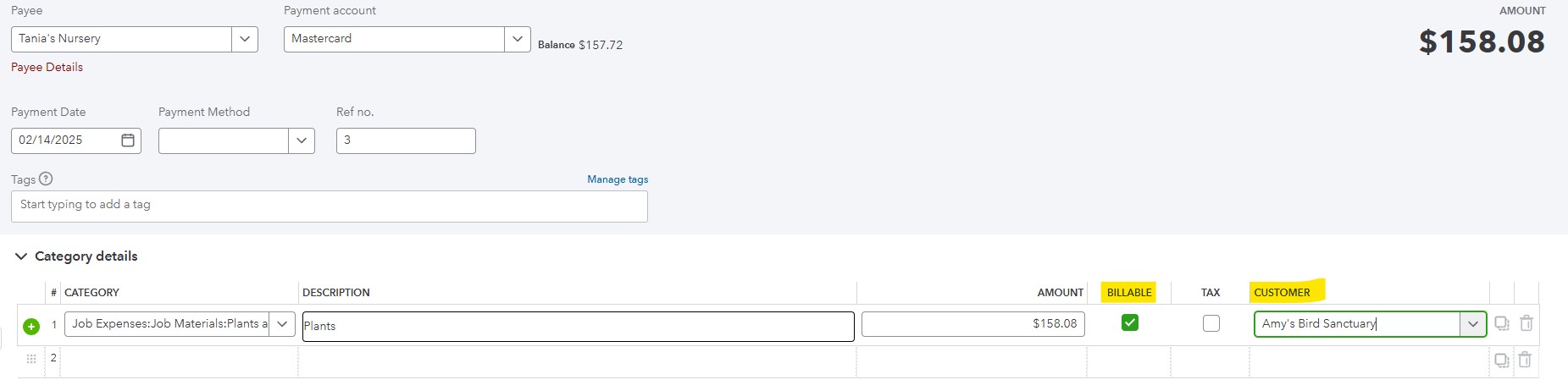Collapse the Category details section
This screenshot has height=380, width=1568.
tap(21, 256)
